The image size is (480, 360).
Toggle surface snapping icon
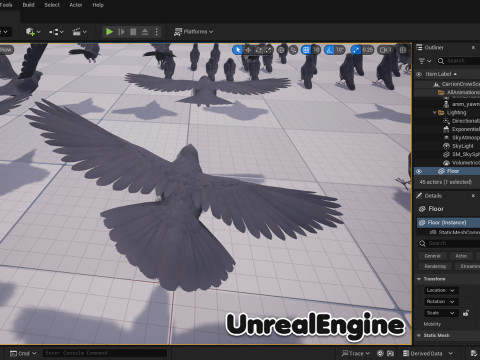tap(293, 50)
